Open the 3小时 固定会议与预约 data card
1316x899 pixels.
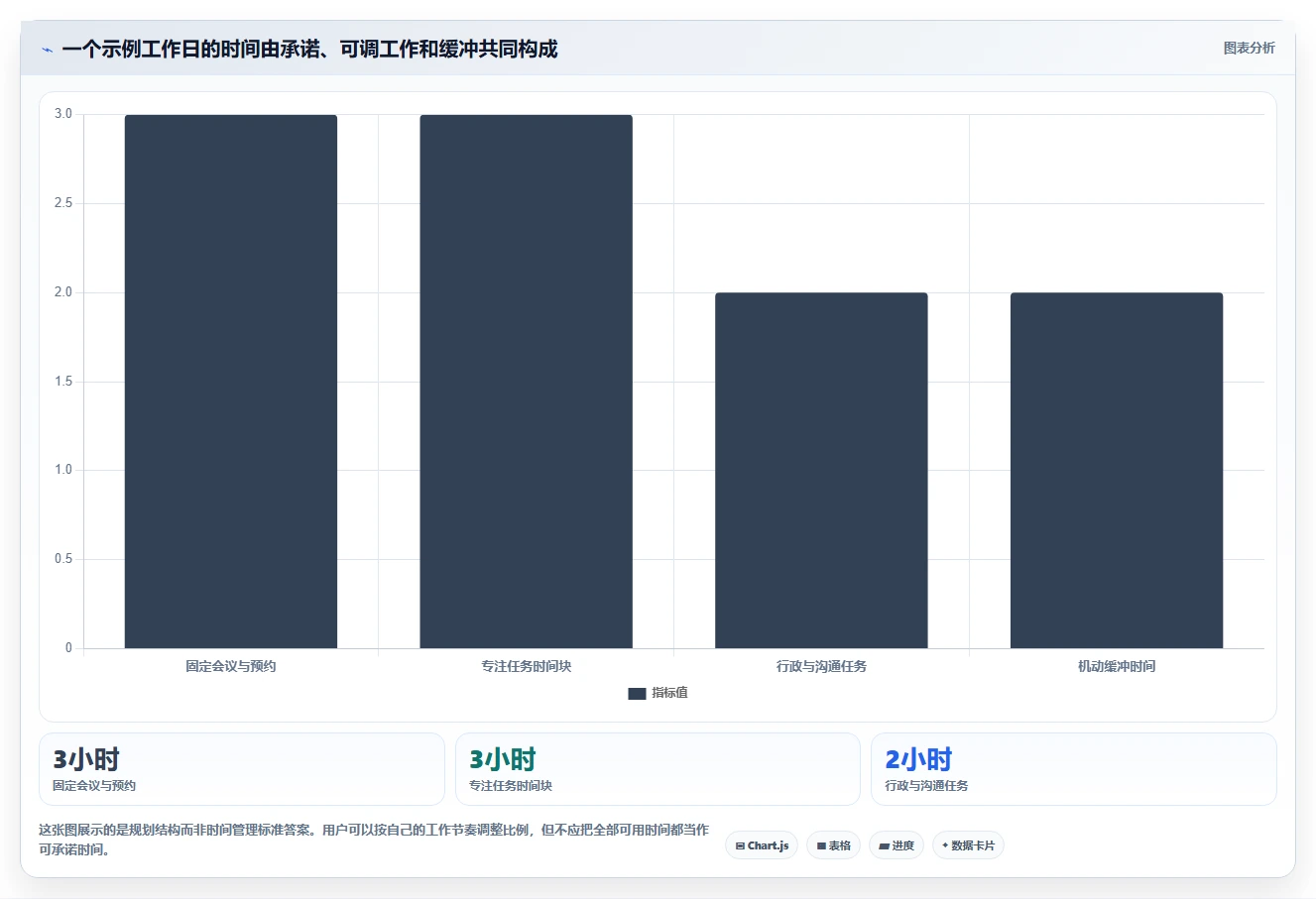242,769
